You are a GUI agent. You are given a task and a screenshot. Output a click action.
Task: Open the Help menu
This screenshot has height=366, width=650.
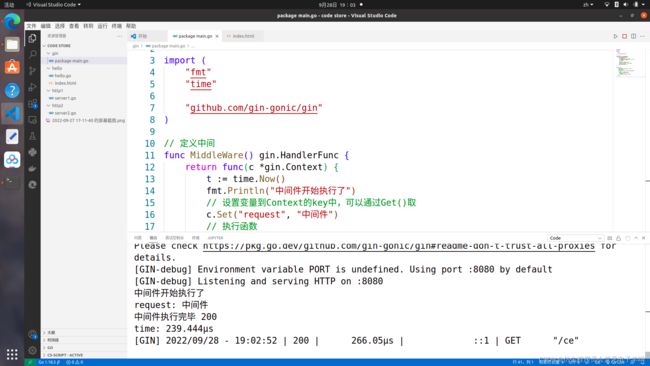[131, 26]
